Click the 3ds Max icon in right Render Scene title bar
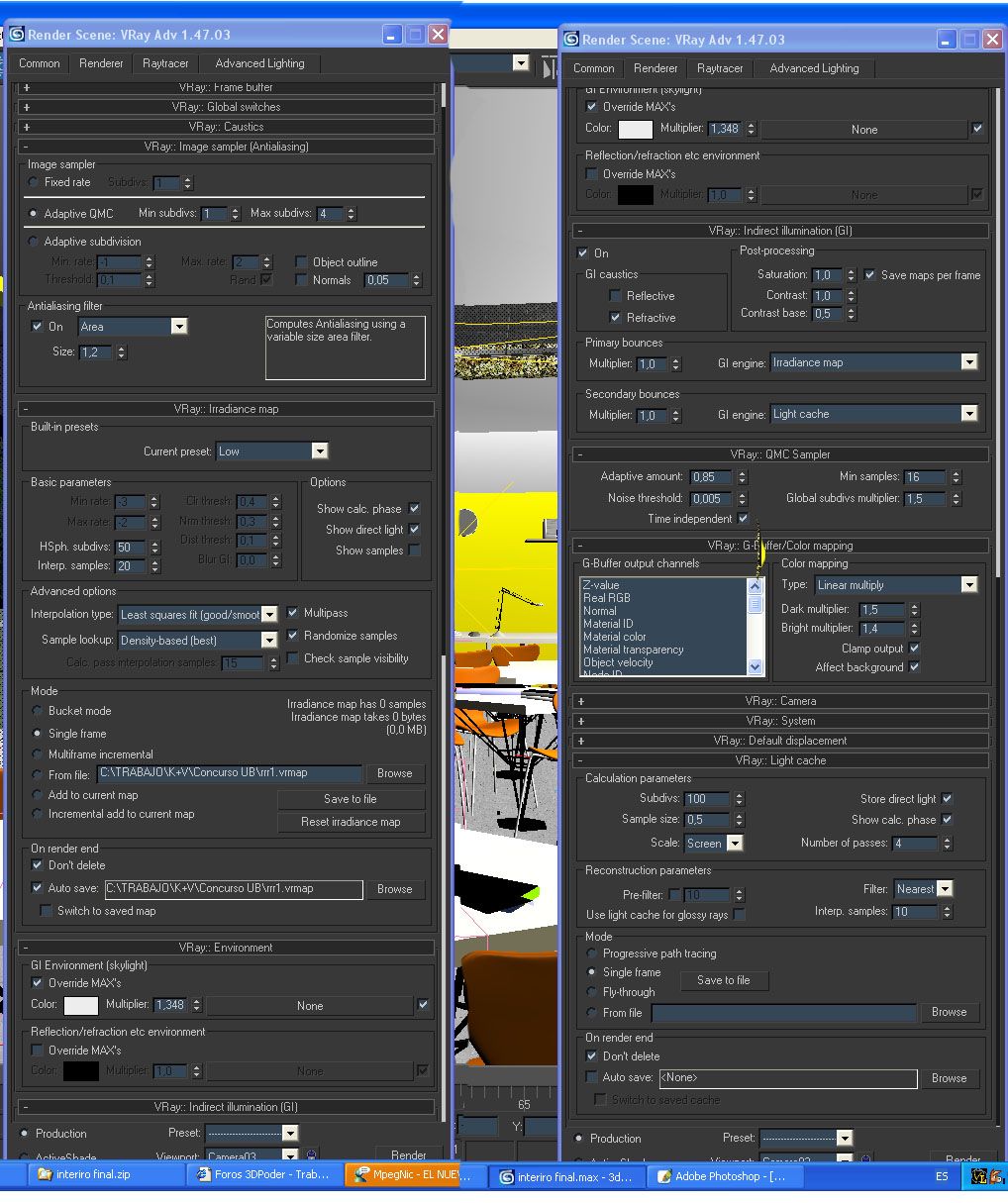 571,40
